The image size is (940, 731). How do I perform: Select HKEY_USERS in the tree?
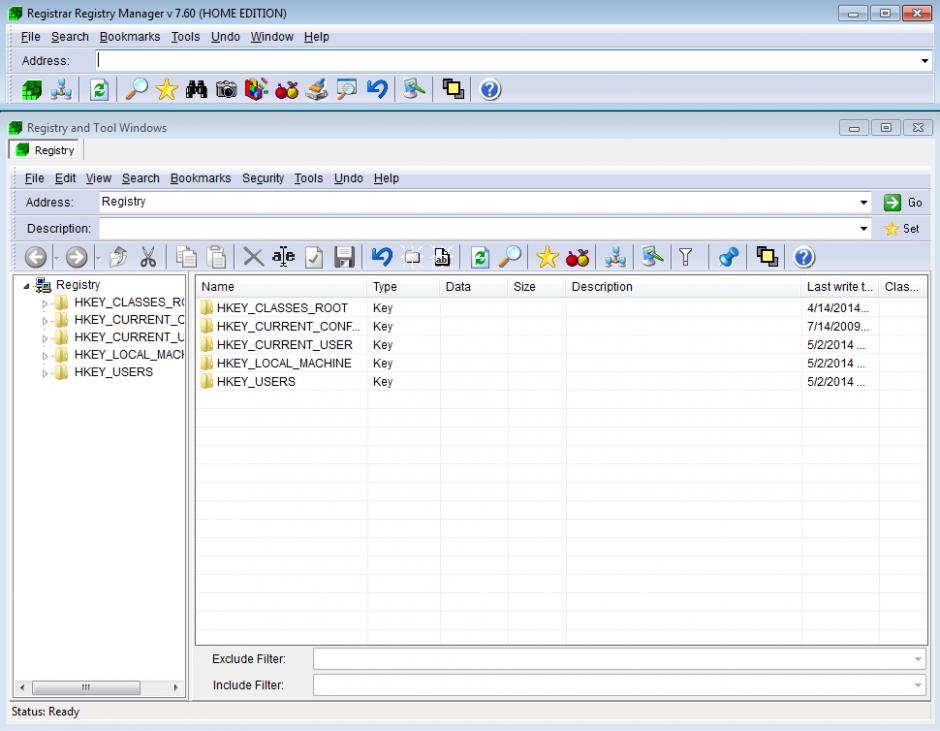113,372
